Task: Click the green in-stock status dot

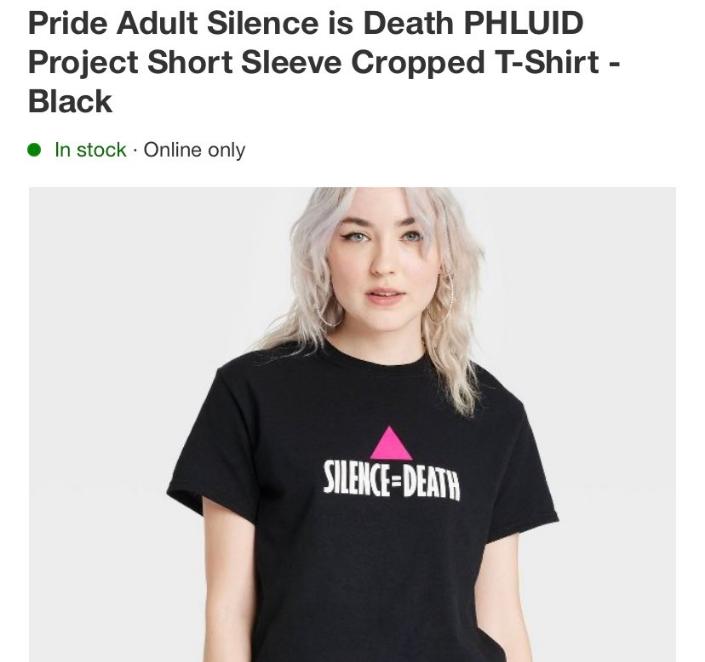Action: pyautogui.click(x=34, y=150)
